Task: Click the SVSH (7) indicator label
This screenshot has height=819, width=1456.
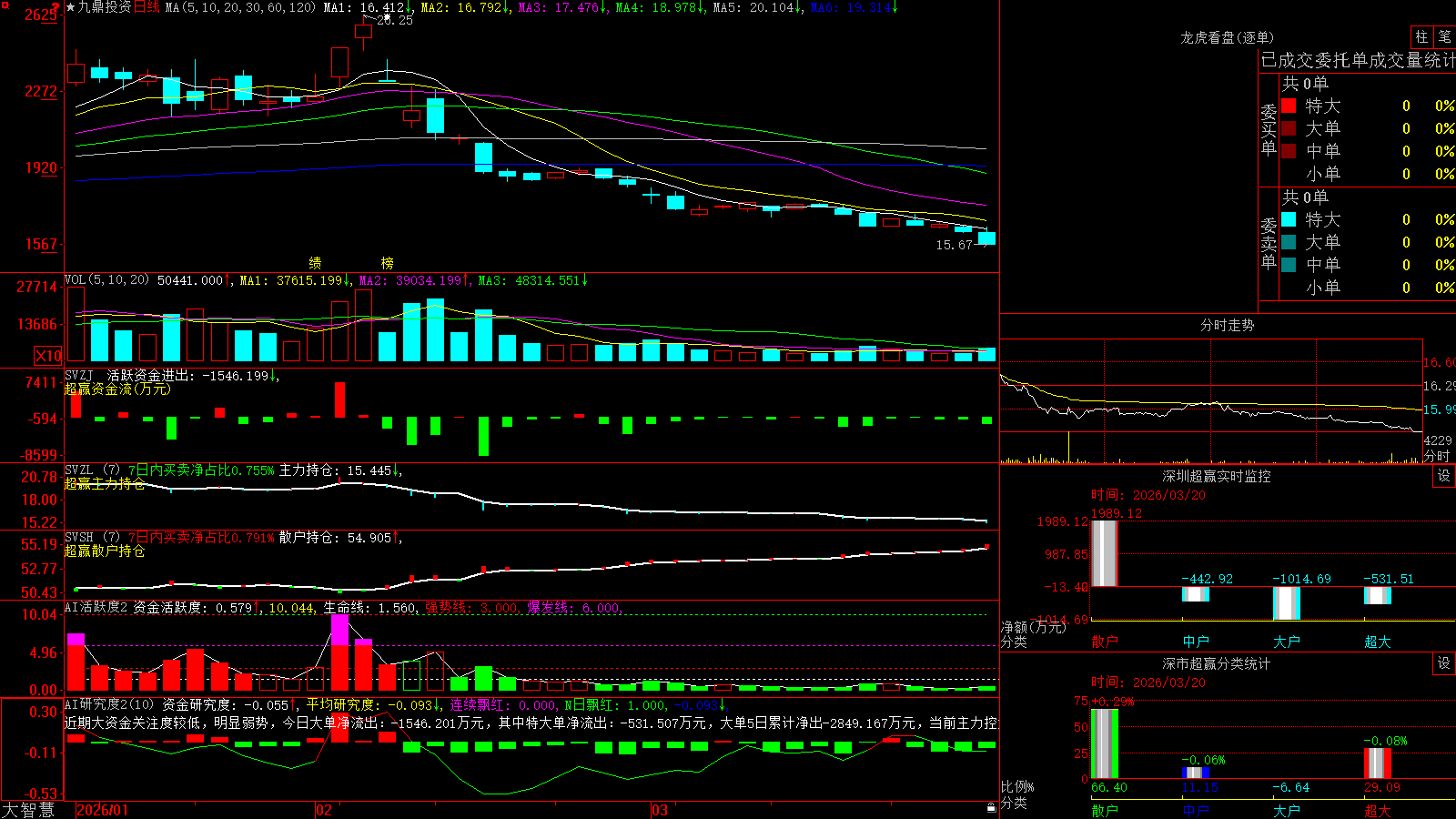Action: (92, 537)
